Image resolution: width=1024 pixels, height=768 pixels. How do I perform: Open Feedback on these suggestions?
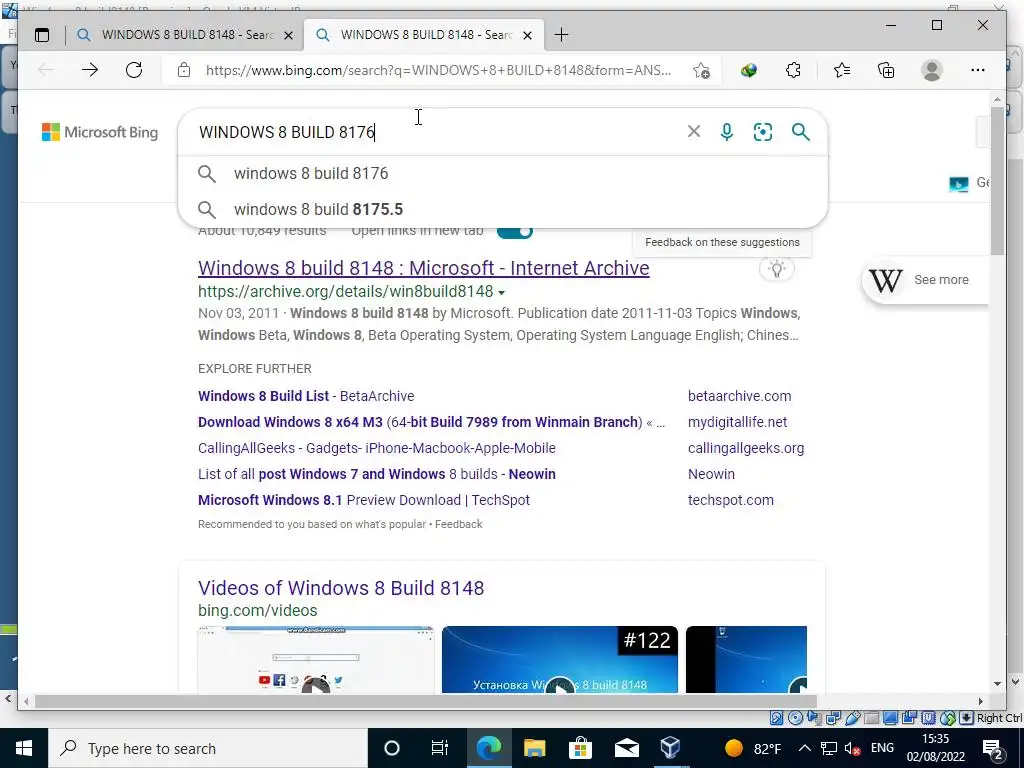click(722, 242)
